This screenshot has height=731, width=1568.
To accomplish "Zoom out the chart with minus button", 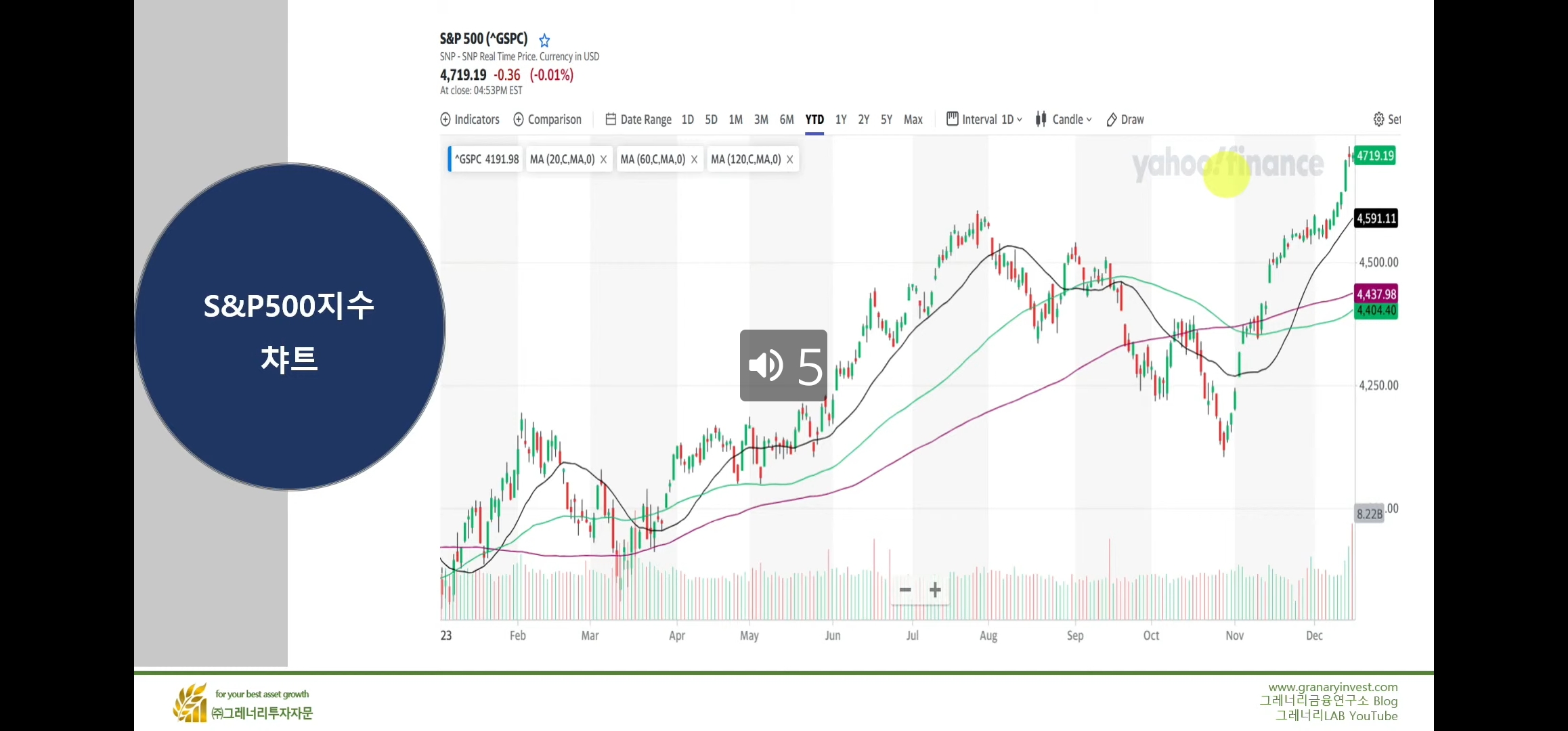I will tap(905, 590).
